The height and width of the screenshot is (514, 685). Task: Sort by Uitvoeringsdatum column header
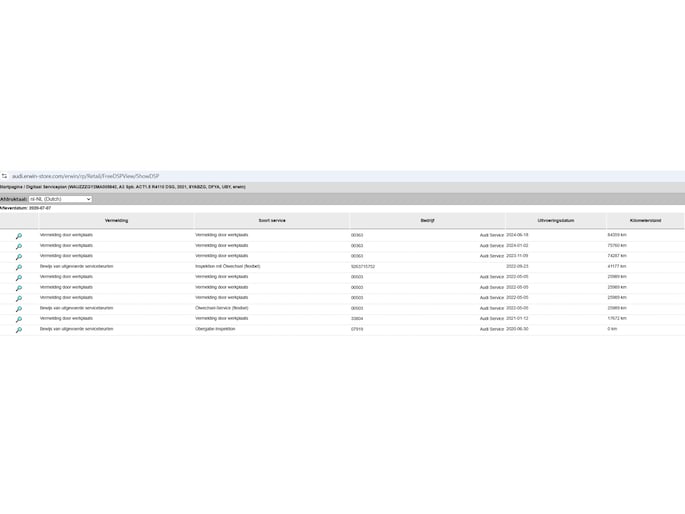(x=555, y=220)
